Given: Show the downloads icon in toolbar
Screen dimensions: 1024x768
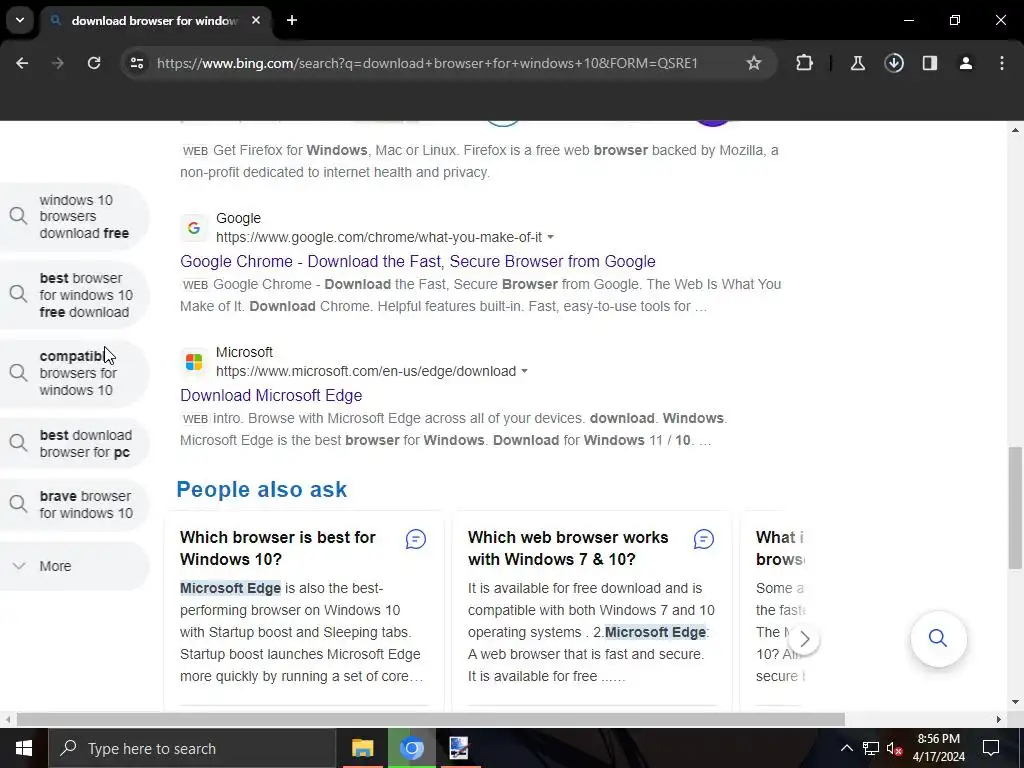Looking at the screenshot, I should pyautogui.click(x=894, y=63).
